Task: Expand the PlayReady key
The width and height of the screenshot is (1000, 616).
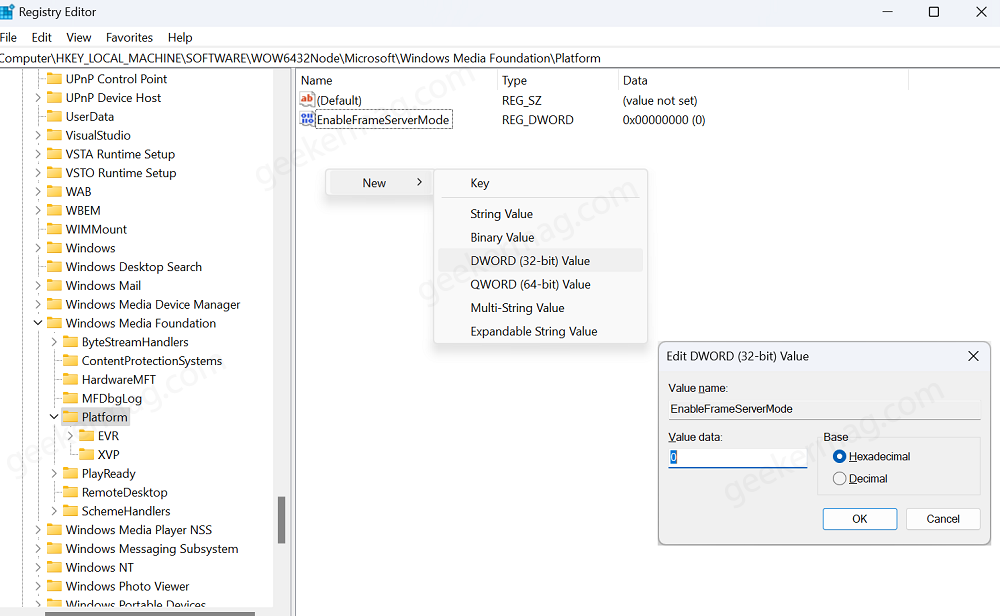Action: [54, 473]
